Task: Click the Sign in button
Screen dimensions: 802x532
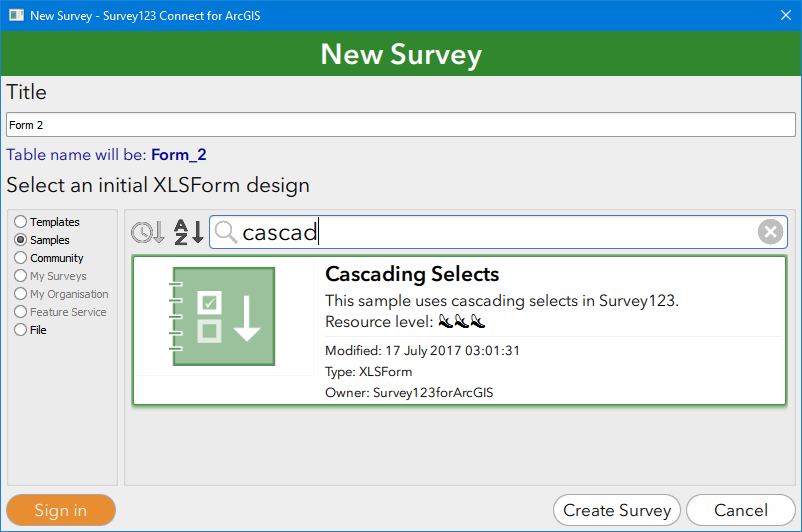Action: pos(61,510)
